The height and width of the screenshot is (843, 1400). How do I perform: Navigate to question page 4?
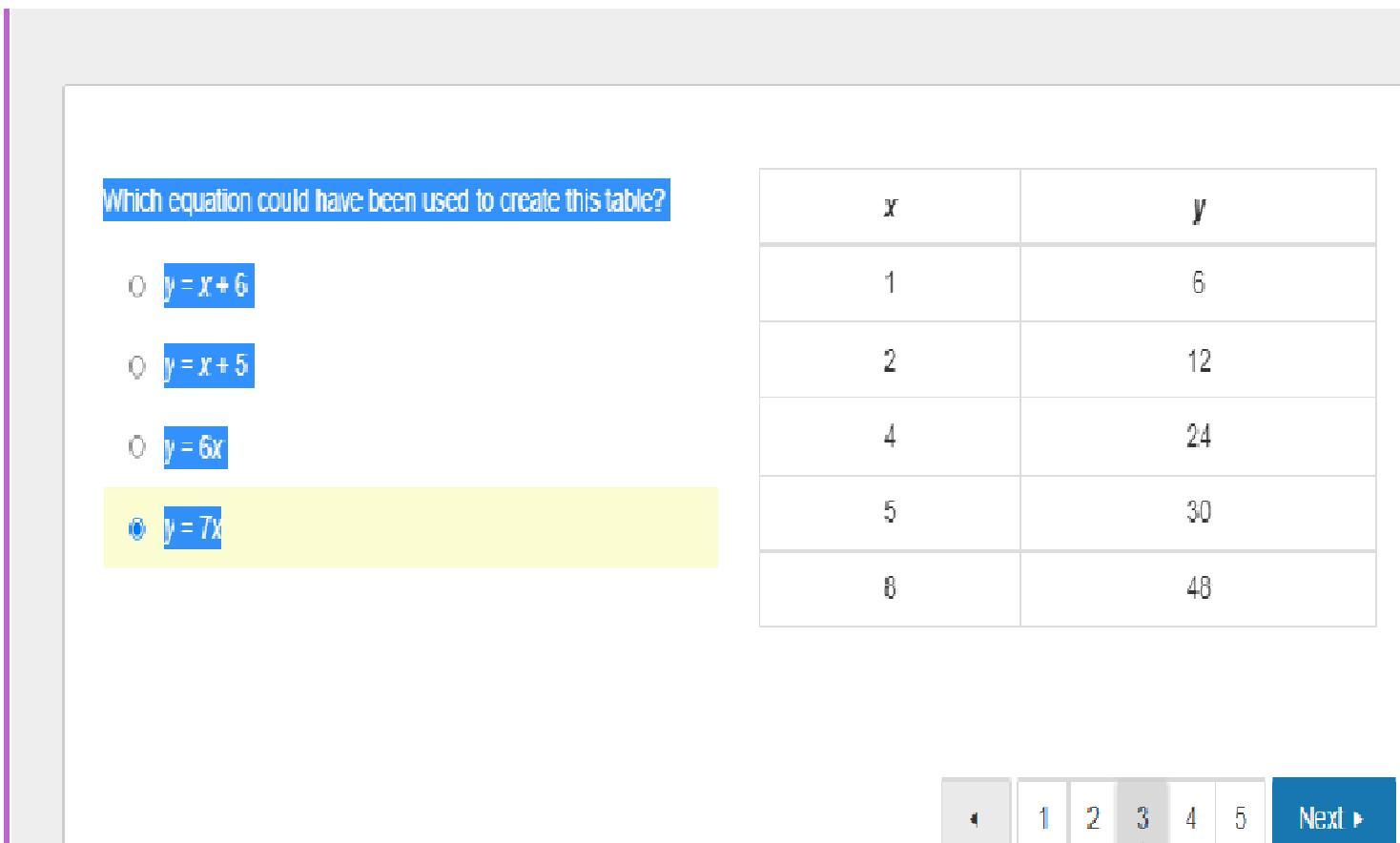click(x=1191, y=816)
